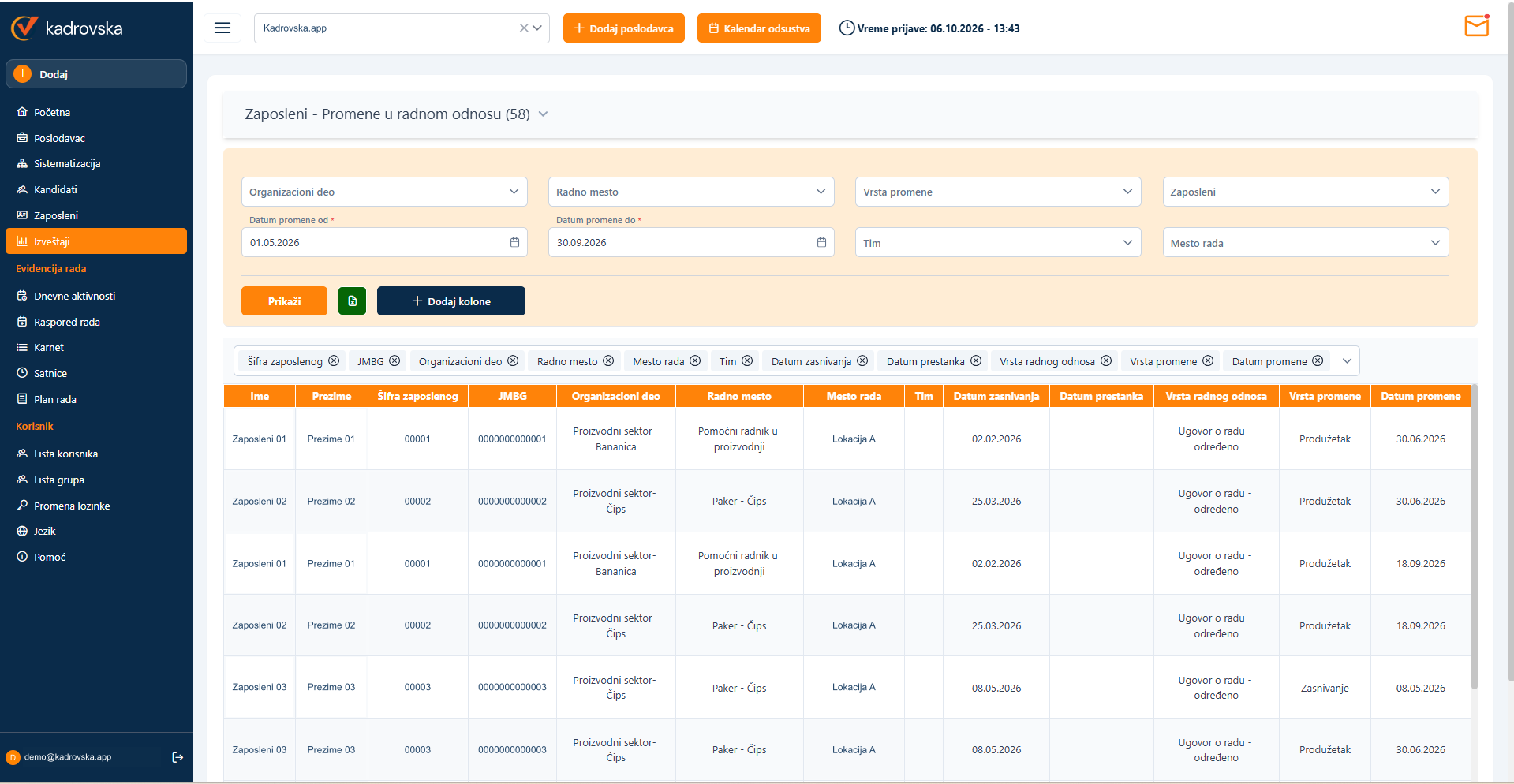The image size is (1514, 784).
Task: Open Kalendar odsustva button
Action: tap(759, 28)
